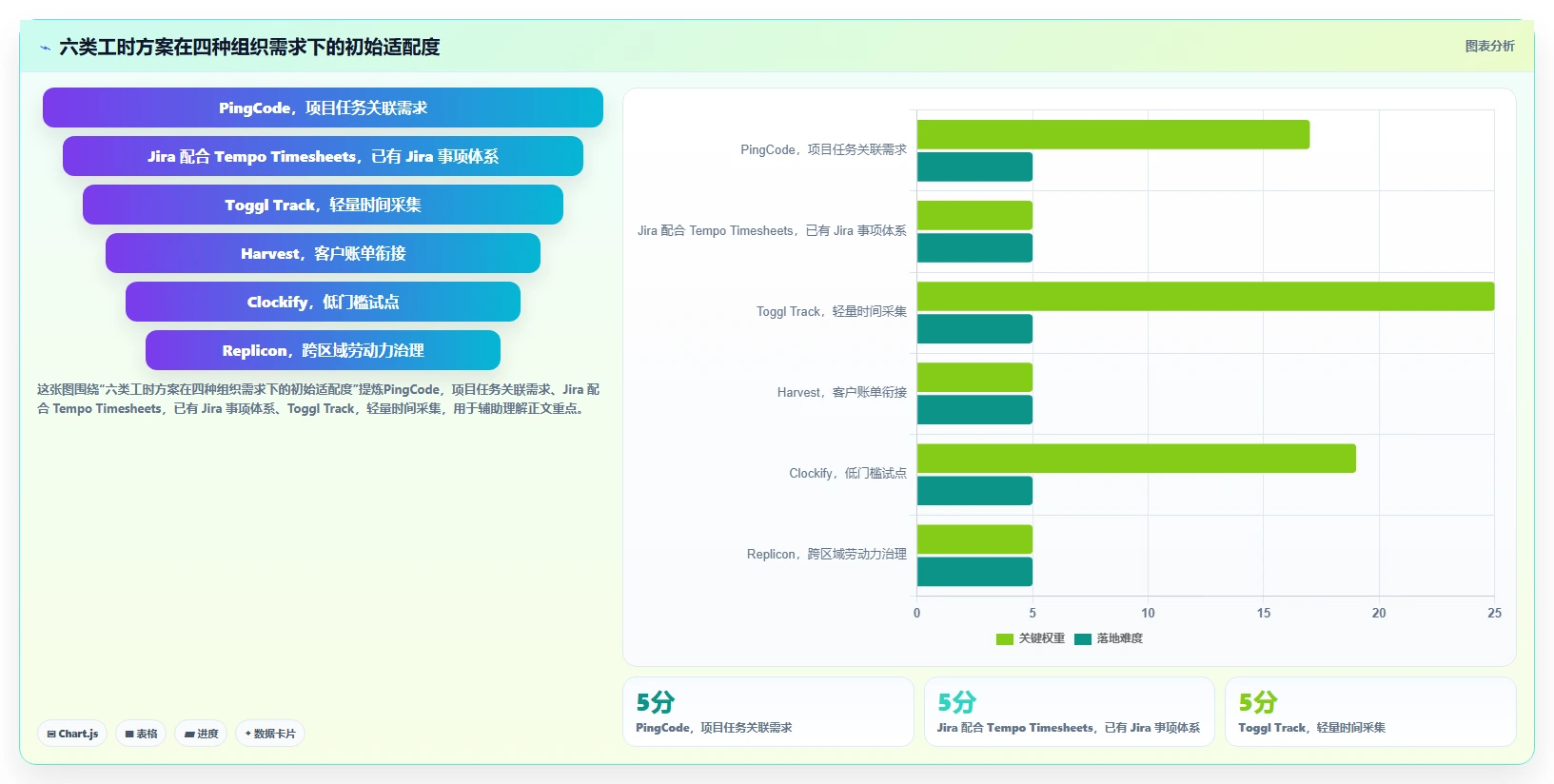Click the title 六类工时方案在四种组织需求下的初始适配度
The height and width of the screenshot is (784, 1554).
[249, 47]
